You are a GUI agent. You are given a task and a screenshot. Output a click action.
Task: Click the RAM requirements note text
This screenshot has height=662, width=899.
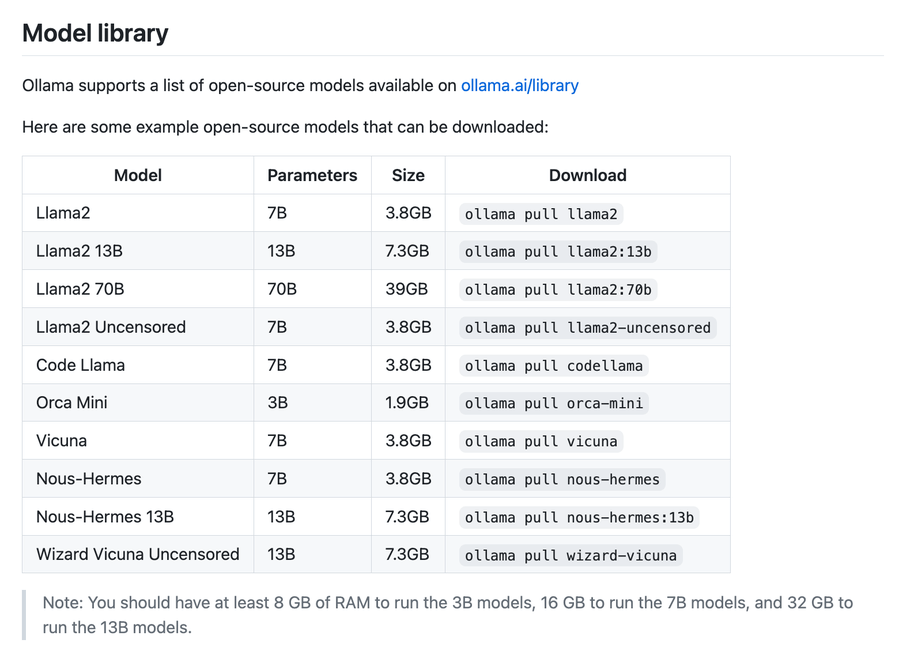(x=447, y=615)
